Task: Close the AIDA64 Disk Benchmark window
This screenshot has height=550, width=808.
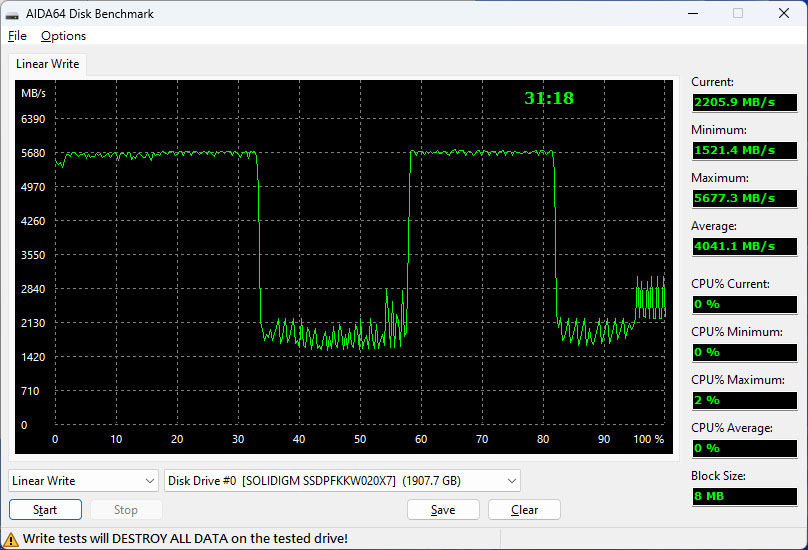Action: [784, 13]
